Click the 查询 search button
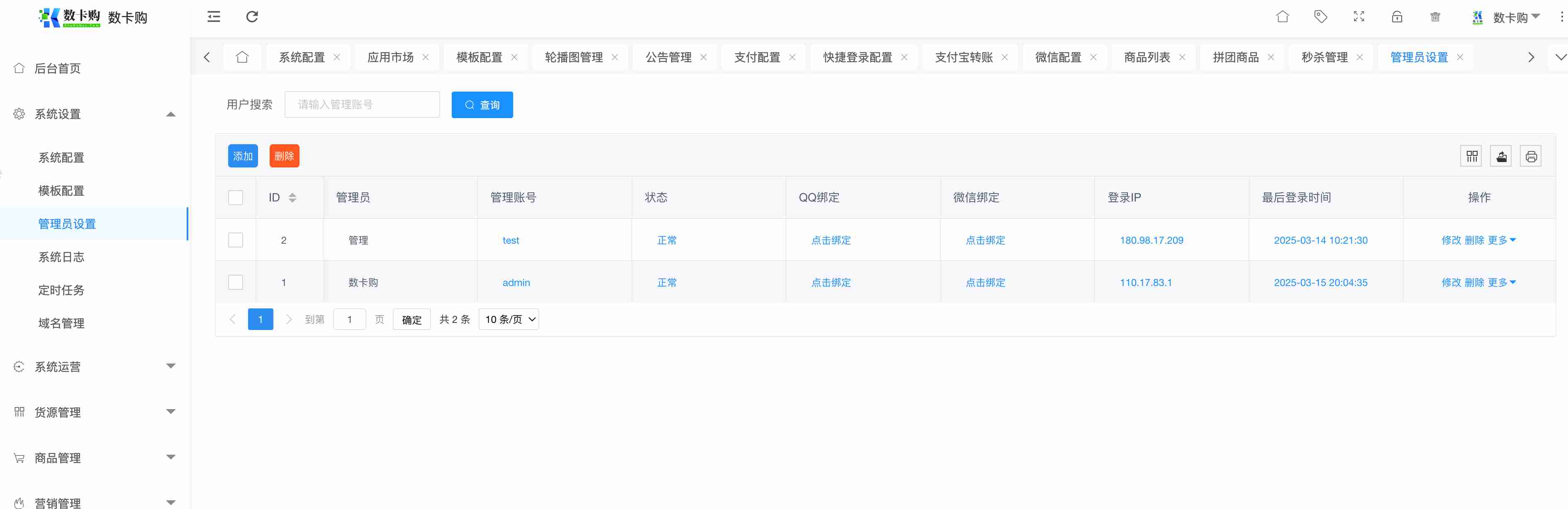The width and height of the screenshot is (1568, 509). (x=482, y=104)
